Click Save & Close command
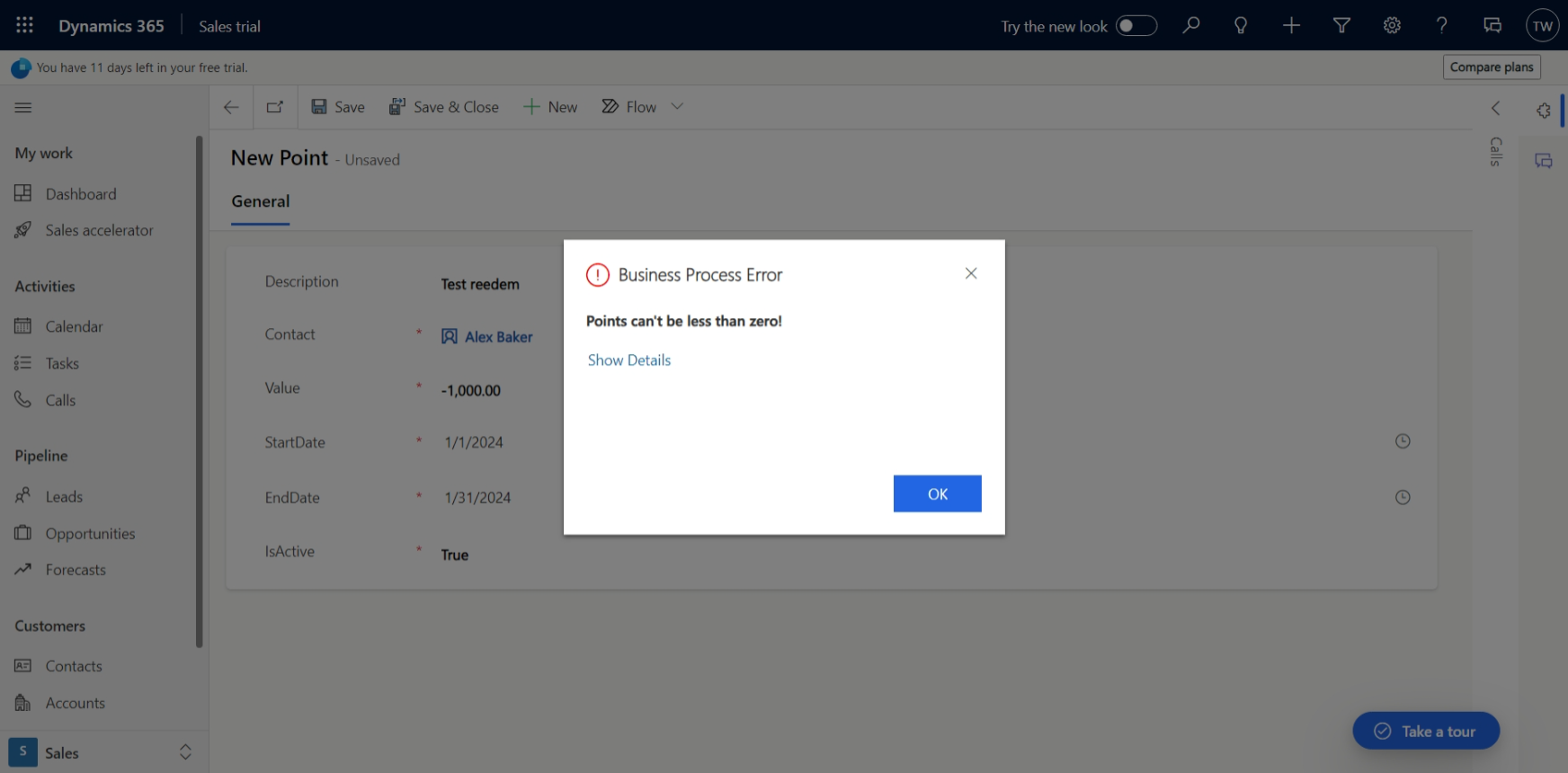 point(443,107)
